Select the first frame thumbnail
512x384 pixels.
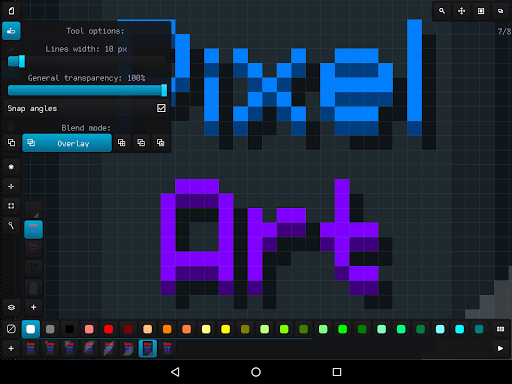(x=31, y=348)
